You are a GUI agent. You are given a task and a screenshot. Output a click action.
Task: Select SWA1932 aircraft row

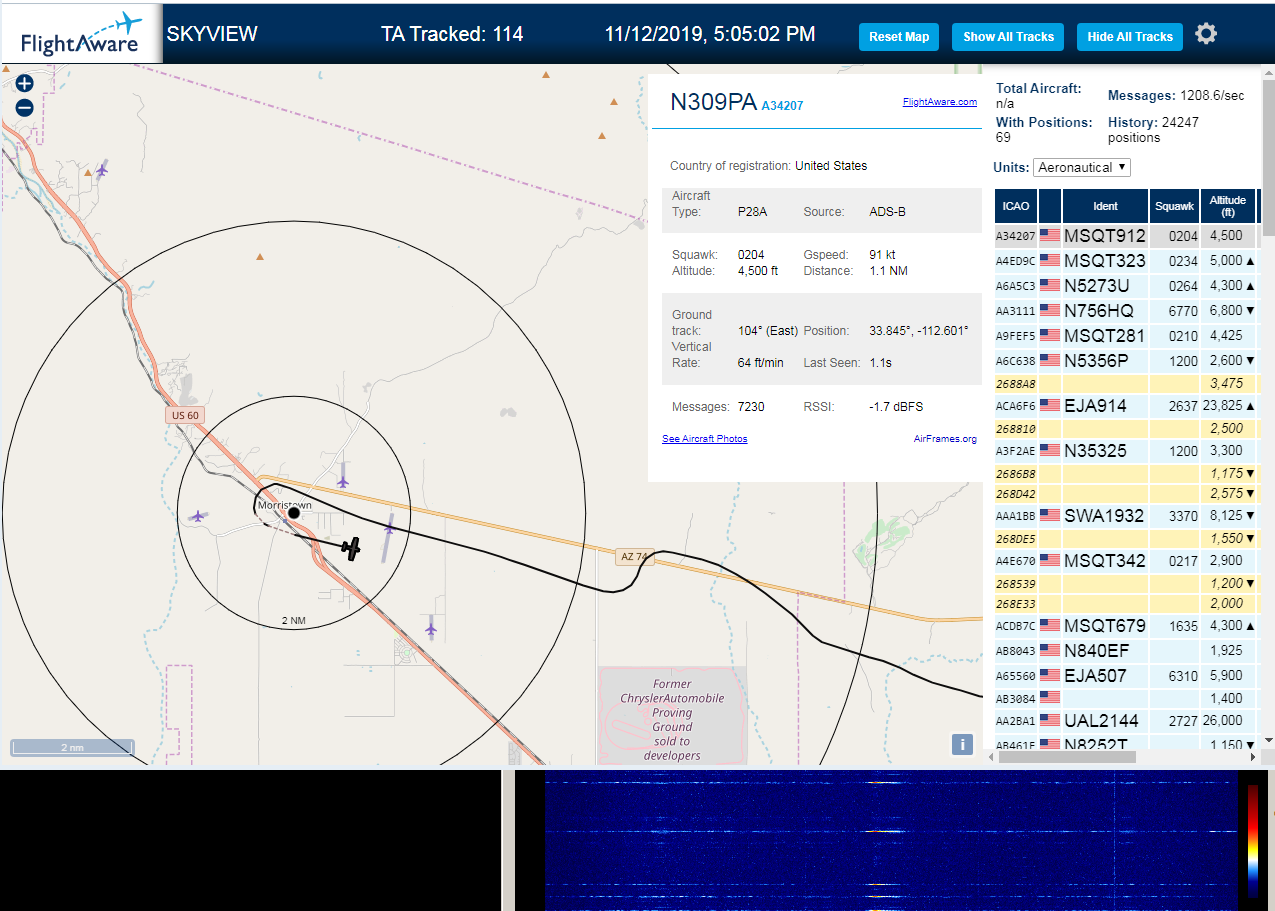[x=1126, y=516]
